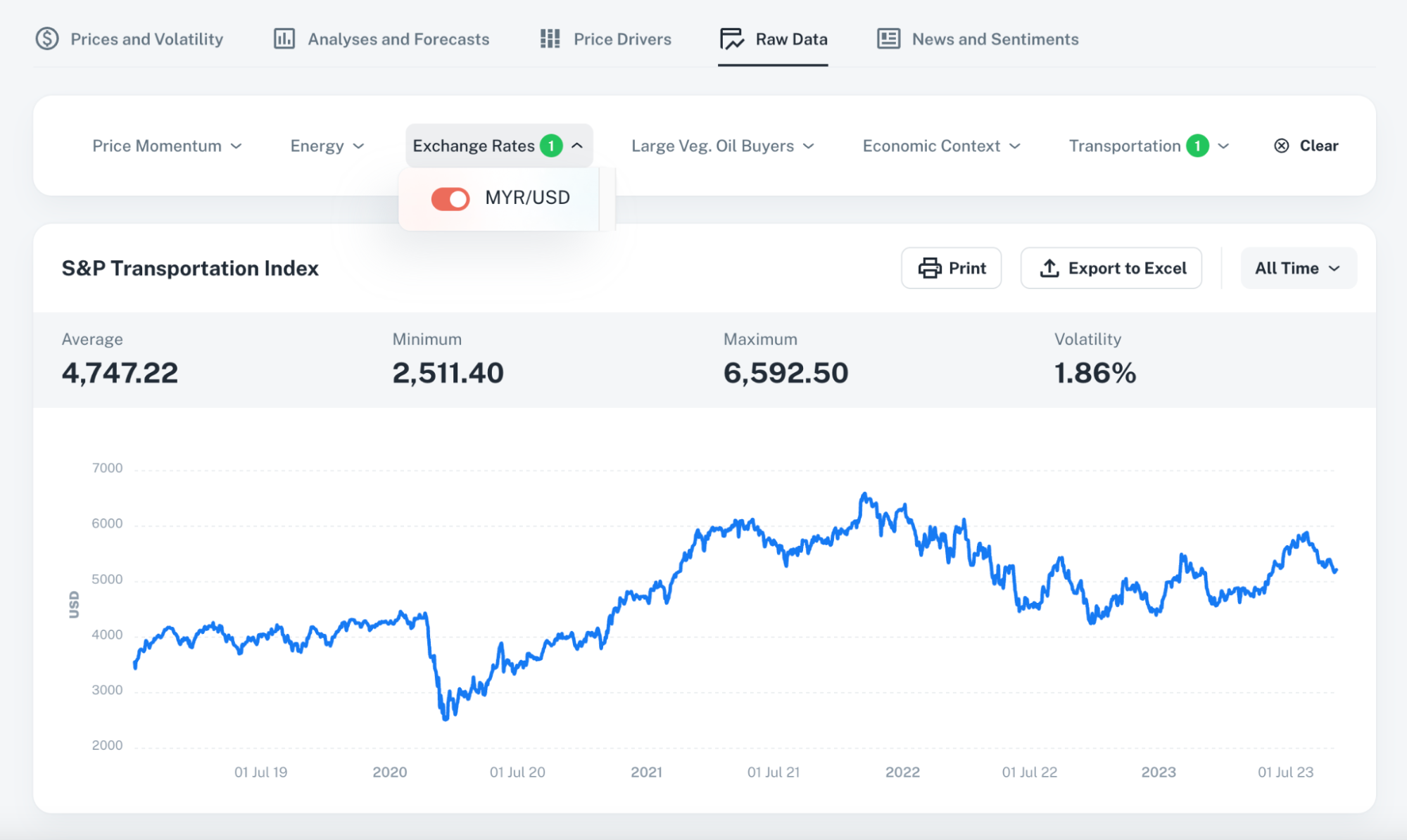Click the 6000 y-axis label
1407x840 pixels.
[x=107, y=523]
